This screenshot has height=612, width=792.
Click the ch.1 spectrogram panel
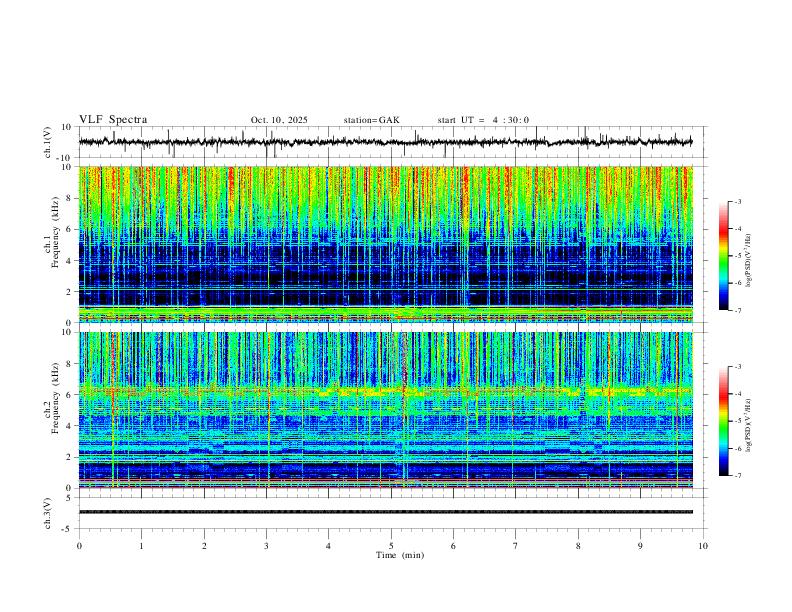(386, 244)
